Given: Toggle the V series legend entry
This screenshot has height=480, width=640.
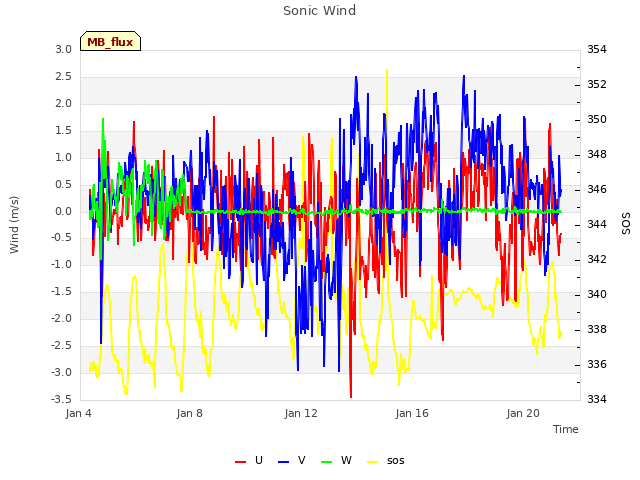Looking at the screenshot, I should click(292, 461).
